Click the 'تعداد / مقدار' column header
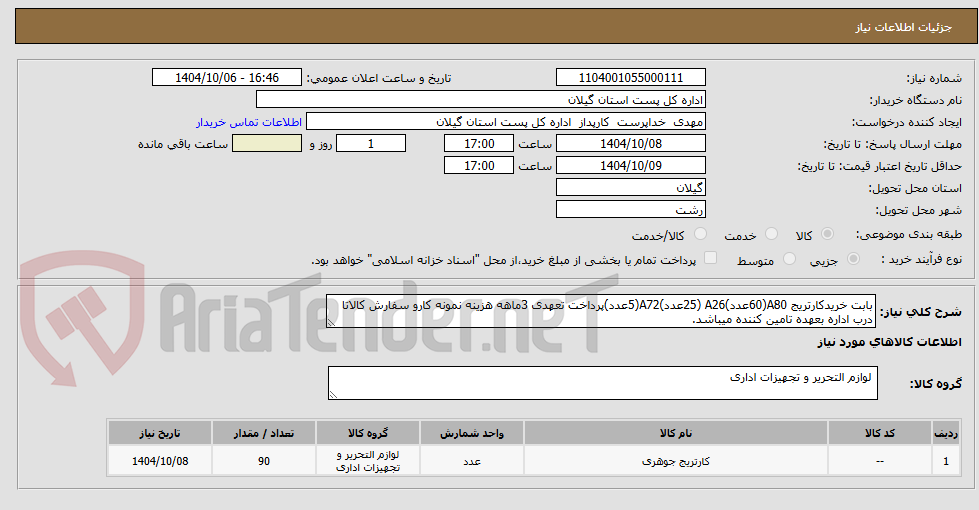 click(264, 433)
